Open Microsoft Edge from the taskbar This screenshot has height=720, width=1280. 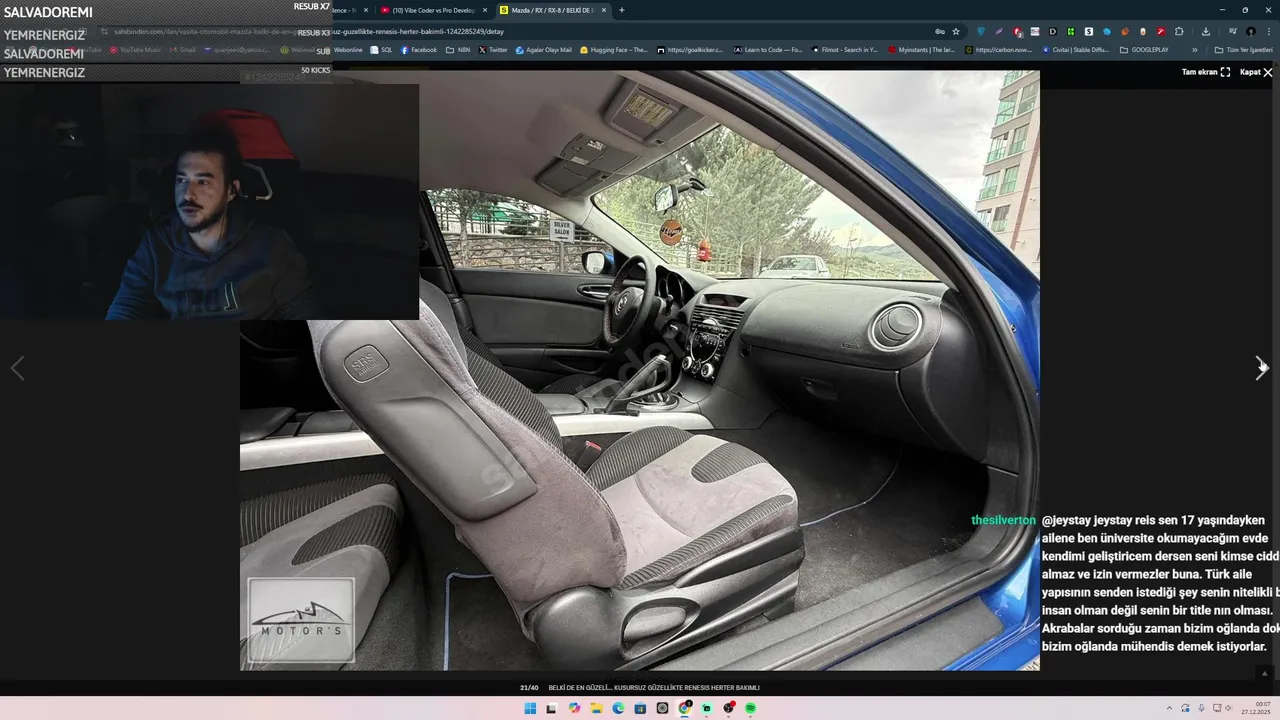618,708
